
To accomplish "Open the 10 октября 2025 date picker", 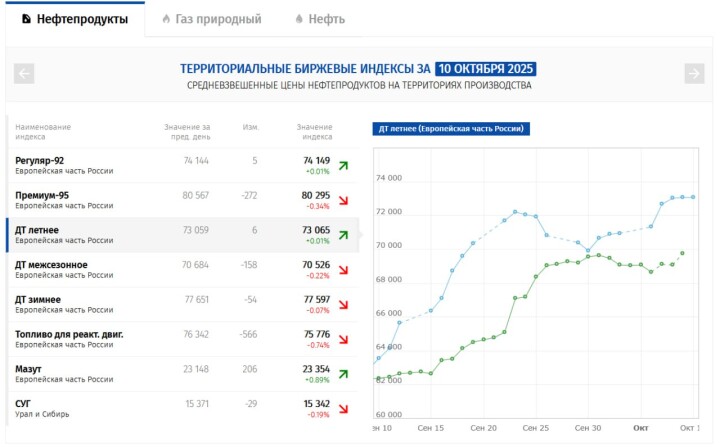I will pos(485,69).
